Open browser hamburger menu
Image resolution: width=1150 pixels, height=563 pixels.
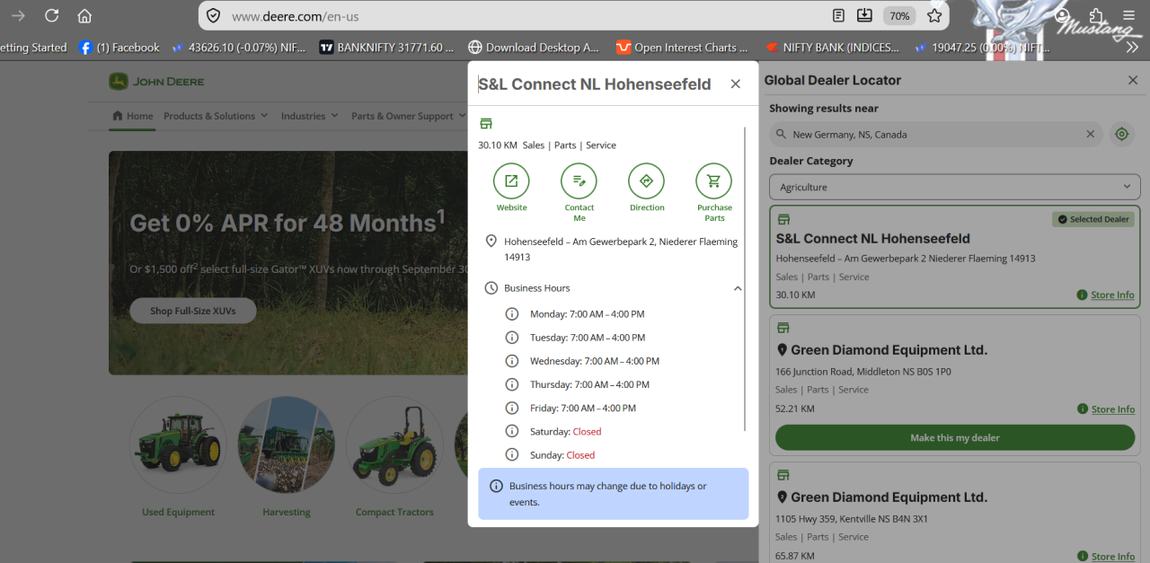[x=1129, y=15]
